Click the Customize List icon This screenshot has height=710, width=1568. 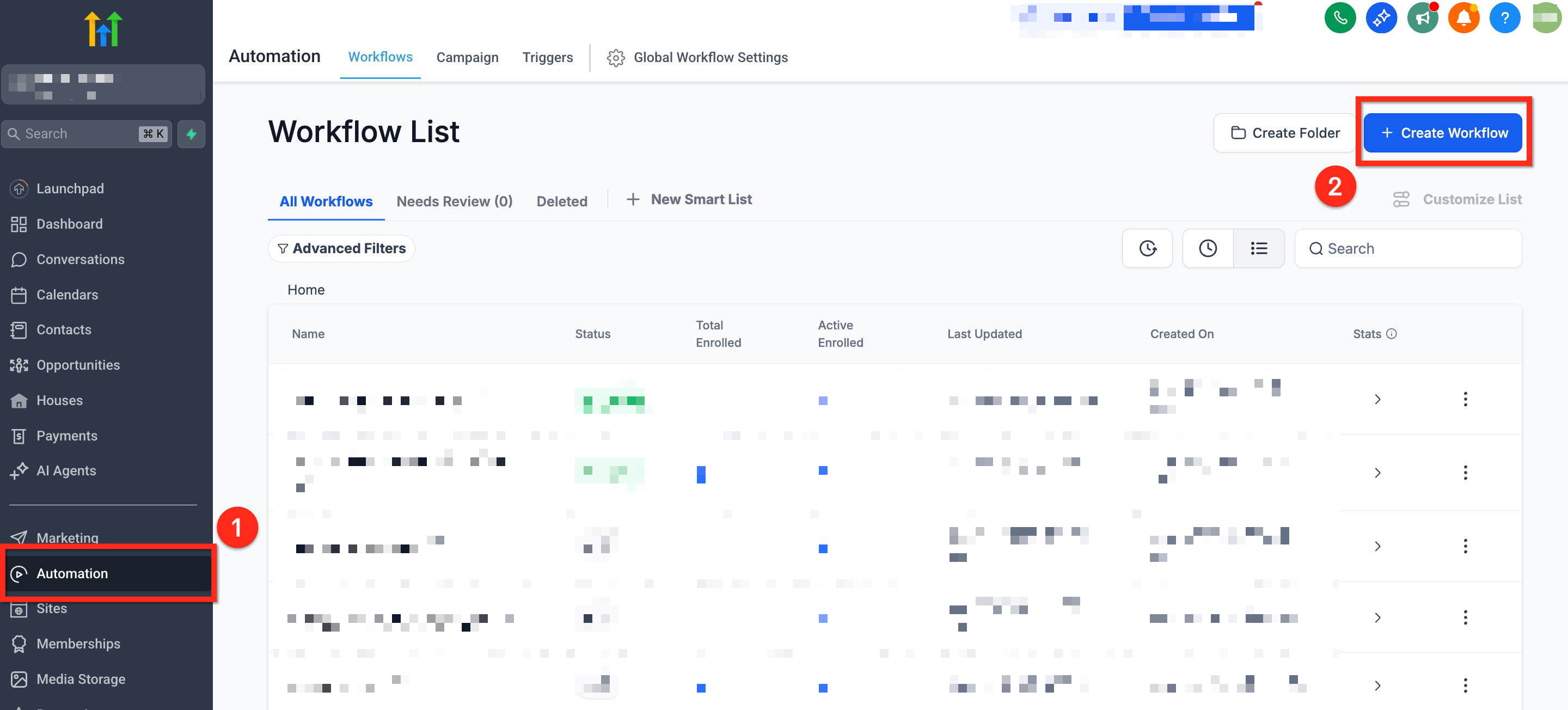1401,200
